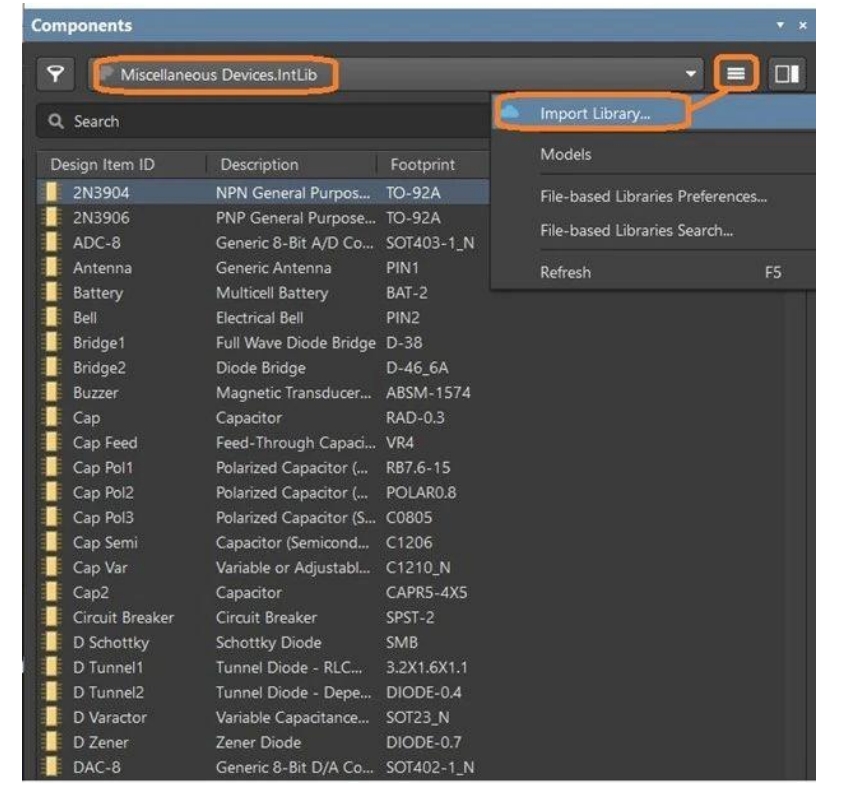Viewport: 860px width, 792px height.
Task: Expand the library selection dropdown arrow
Action: pos(691,74)
